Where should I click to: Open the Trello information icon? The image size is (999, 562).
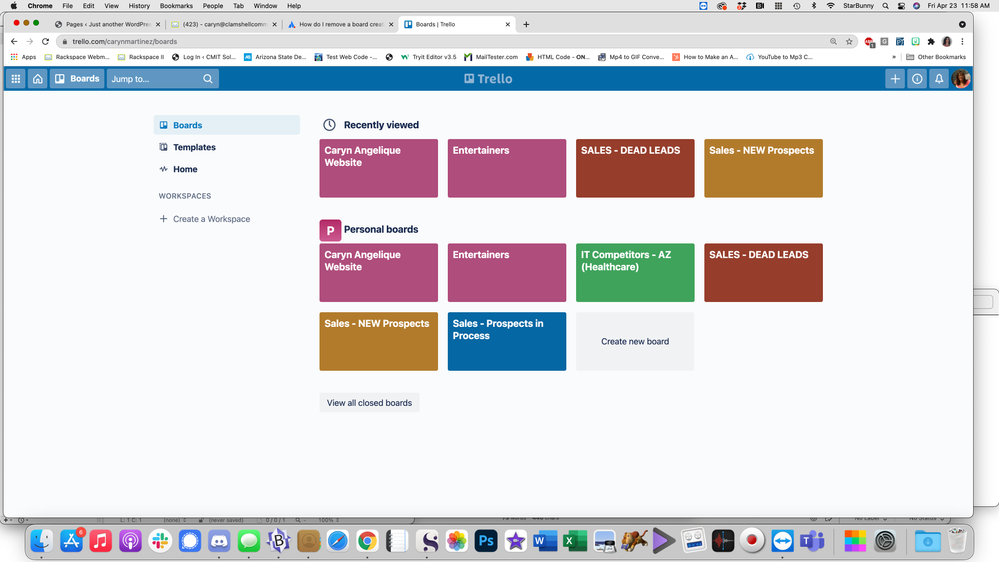point(917,79)
